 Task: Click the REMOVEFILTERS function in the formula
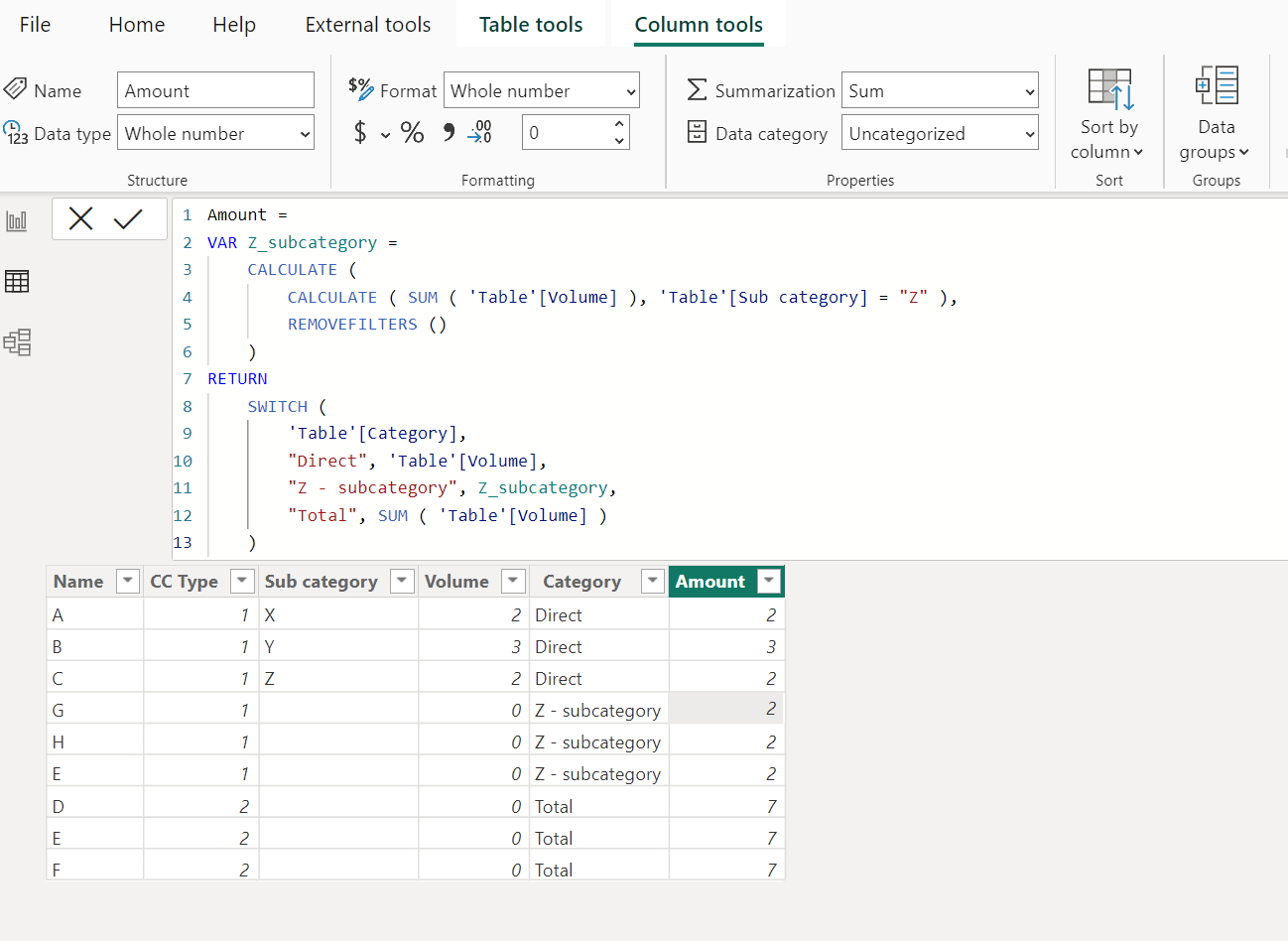click(x=352, y=324)
